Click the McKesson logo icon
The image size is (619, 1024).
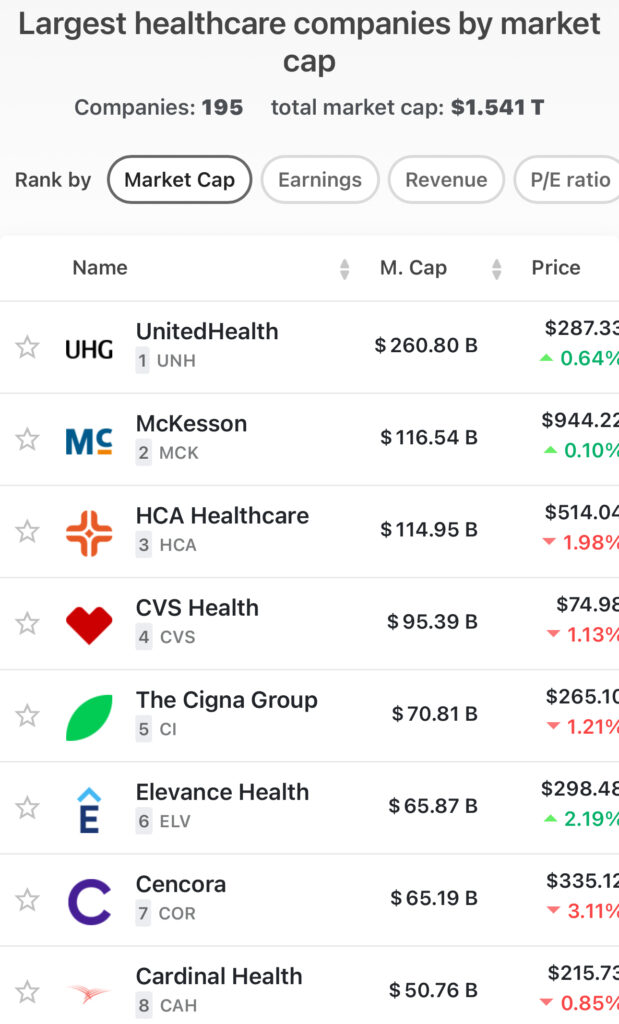89,440
